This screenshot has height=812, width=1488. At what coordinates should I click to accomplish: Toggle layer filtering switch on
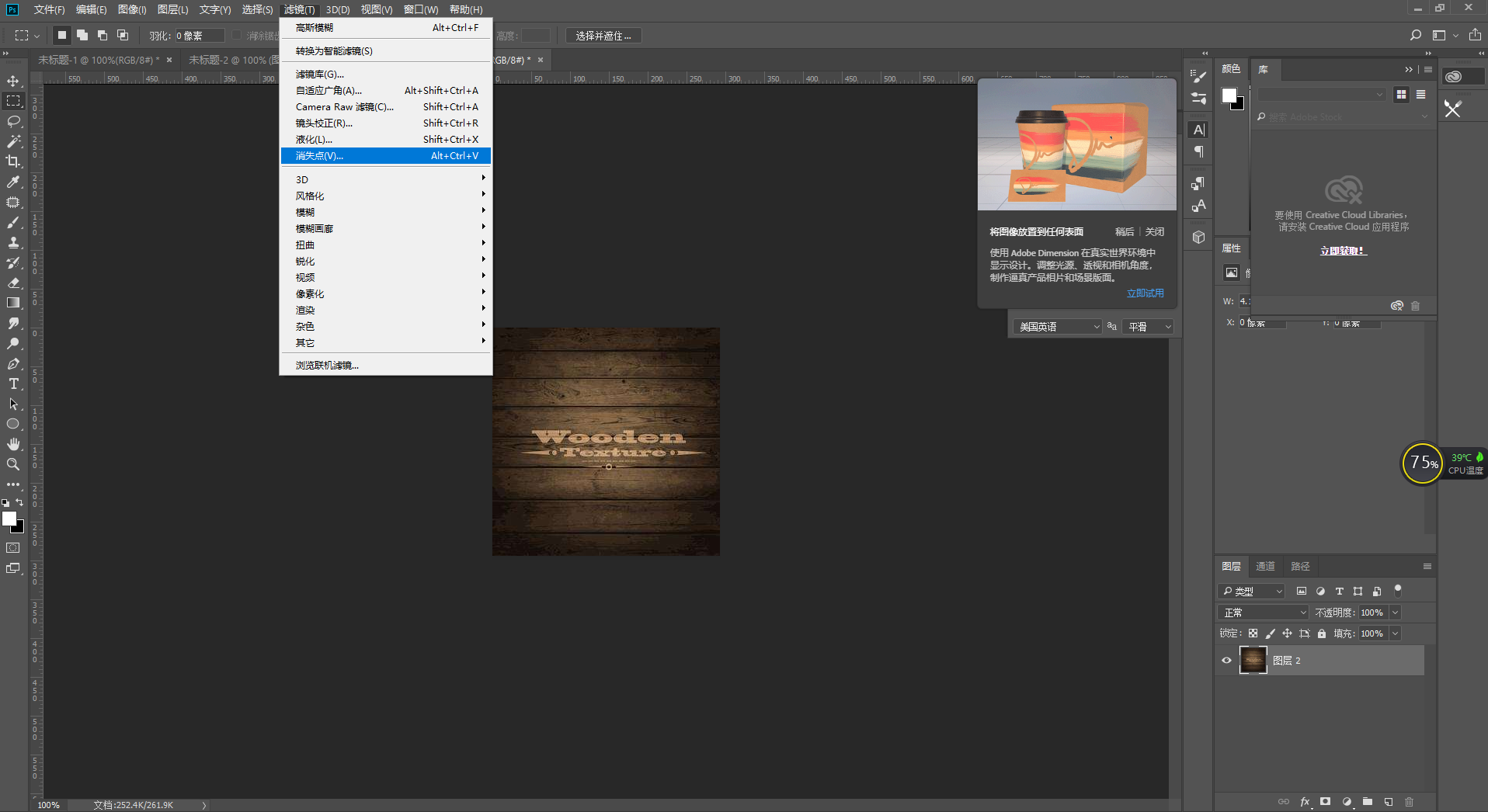pyautogui.click(x=1398, y=590)
